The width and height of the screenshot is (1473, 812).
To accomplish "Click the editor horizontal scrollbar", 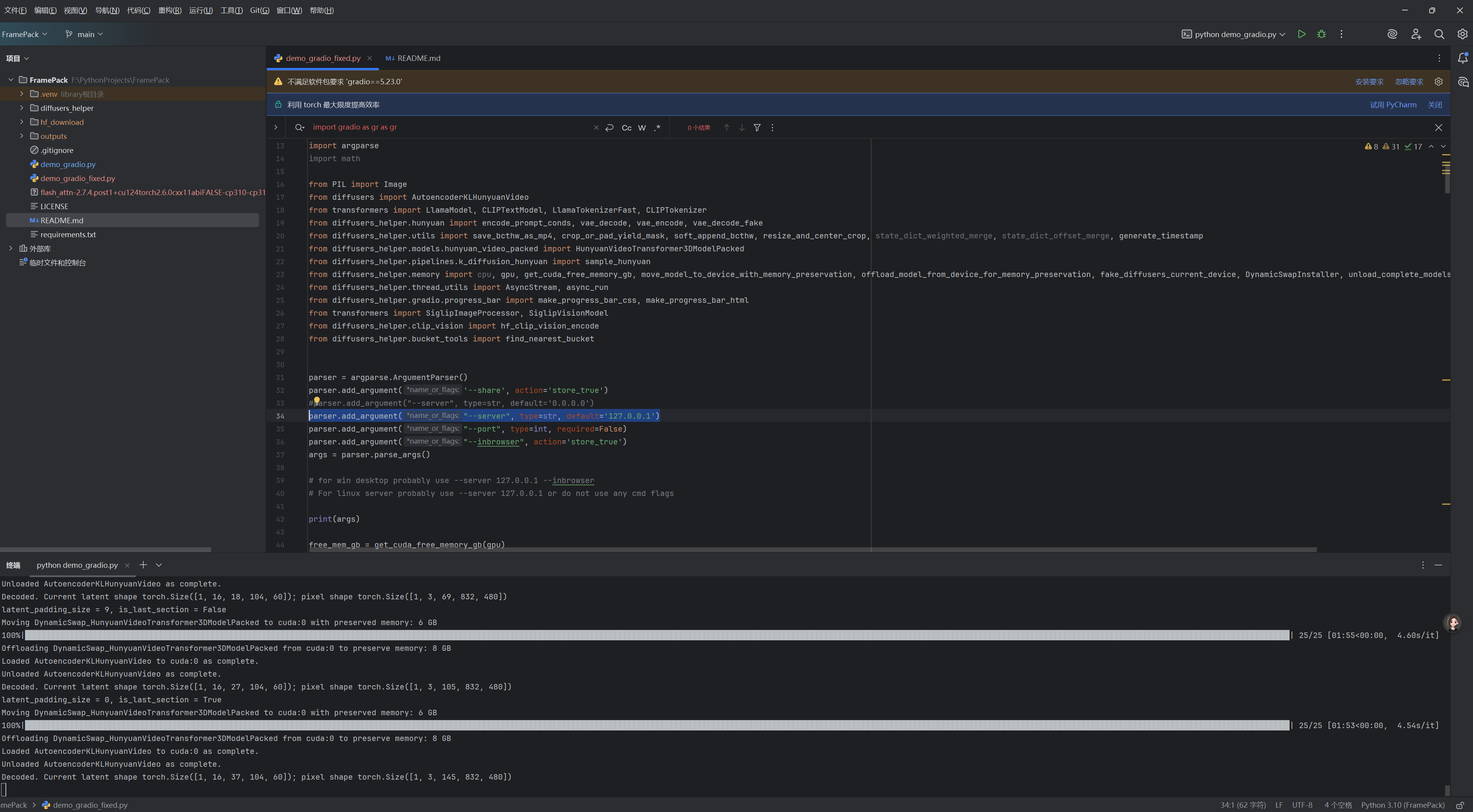I will click(801, 549).
